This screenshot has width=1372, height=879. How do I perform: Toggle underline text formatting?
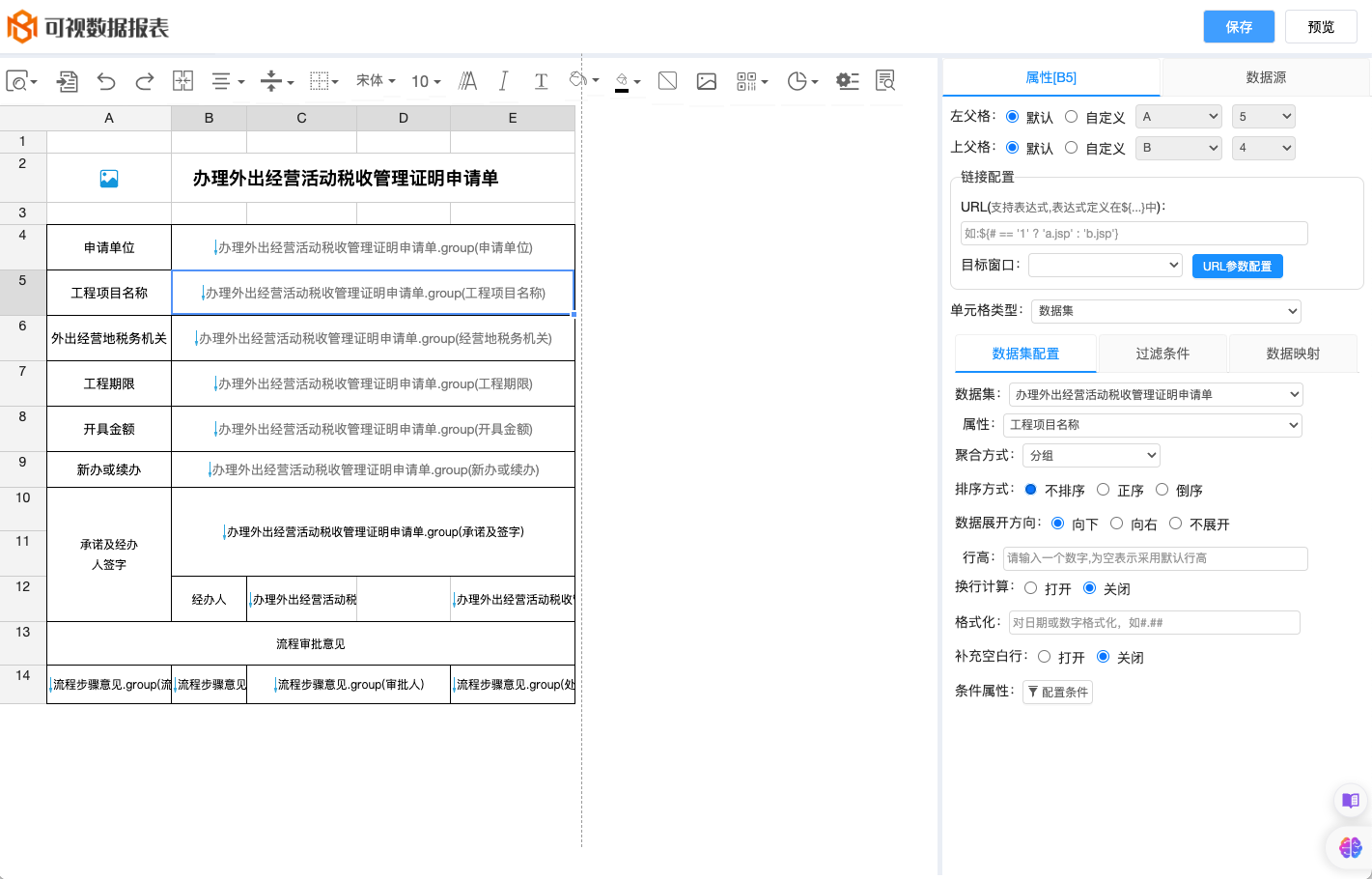[x=541, y=81]
